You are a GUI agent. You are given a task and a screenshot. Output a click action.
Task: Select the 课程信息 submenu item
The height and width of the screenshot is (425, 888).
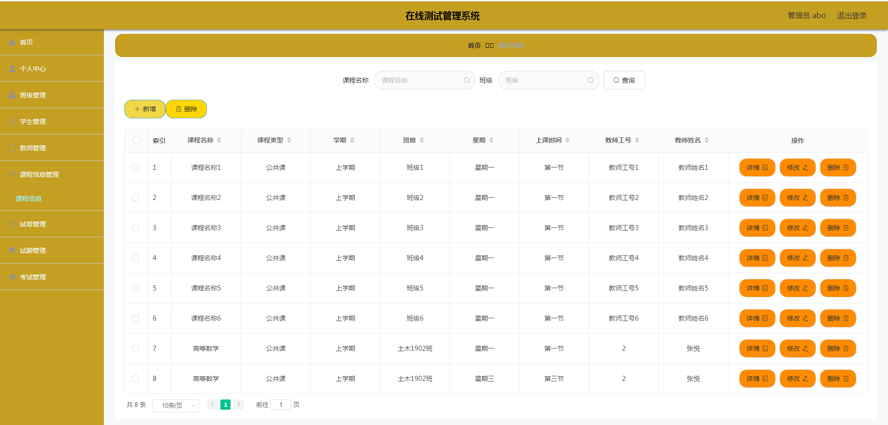point(29,199)
